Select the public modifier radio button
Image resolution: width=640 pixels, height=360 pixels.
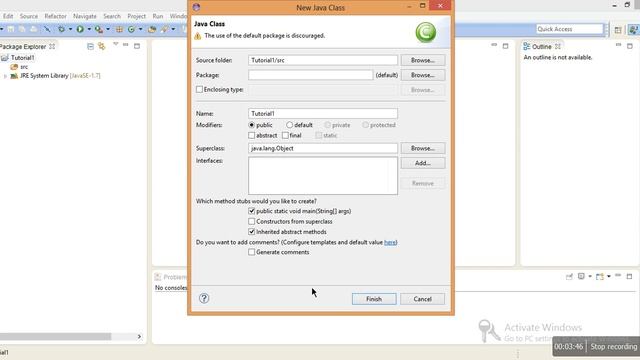coord(251,125)
